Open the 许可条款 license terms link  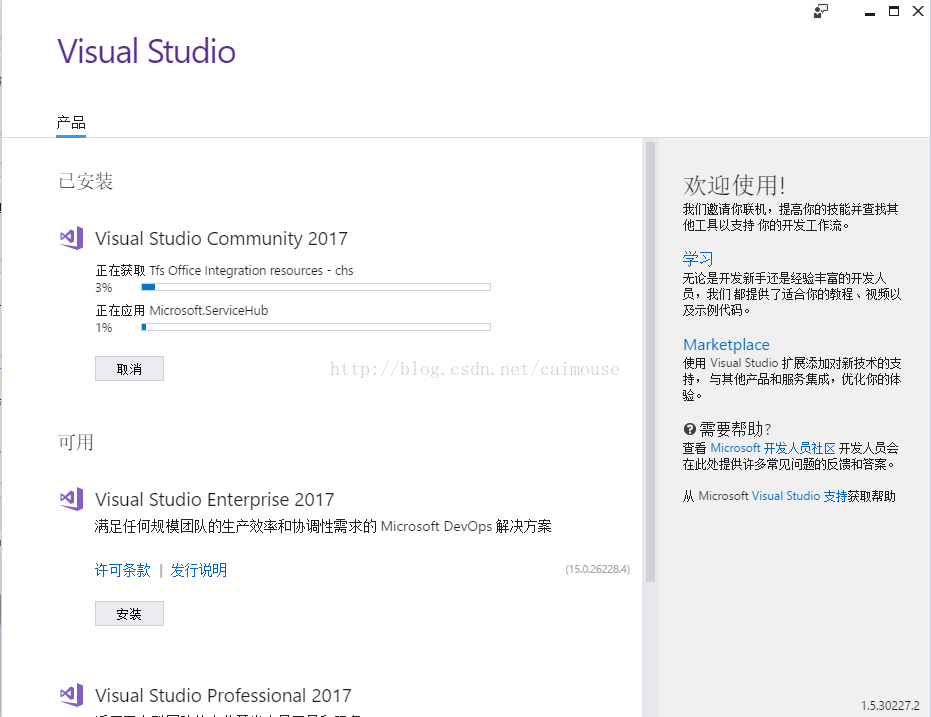pyautogui.click(x=123, y=570)
